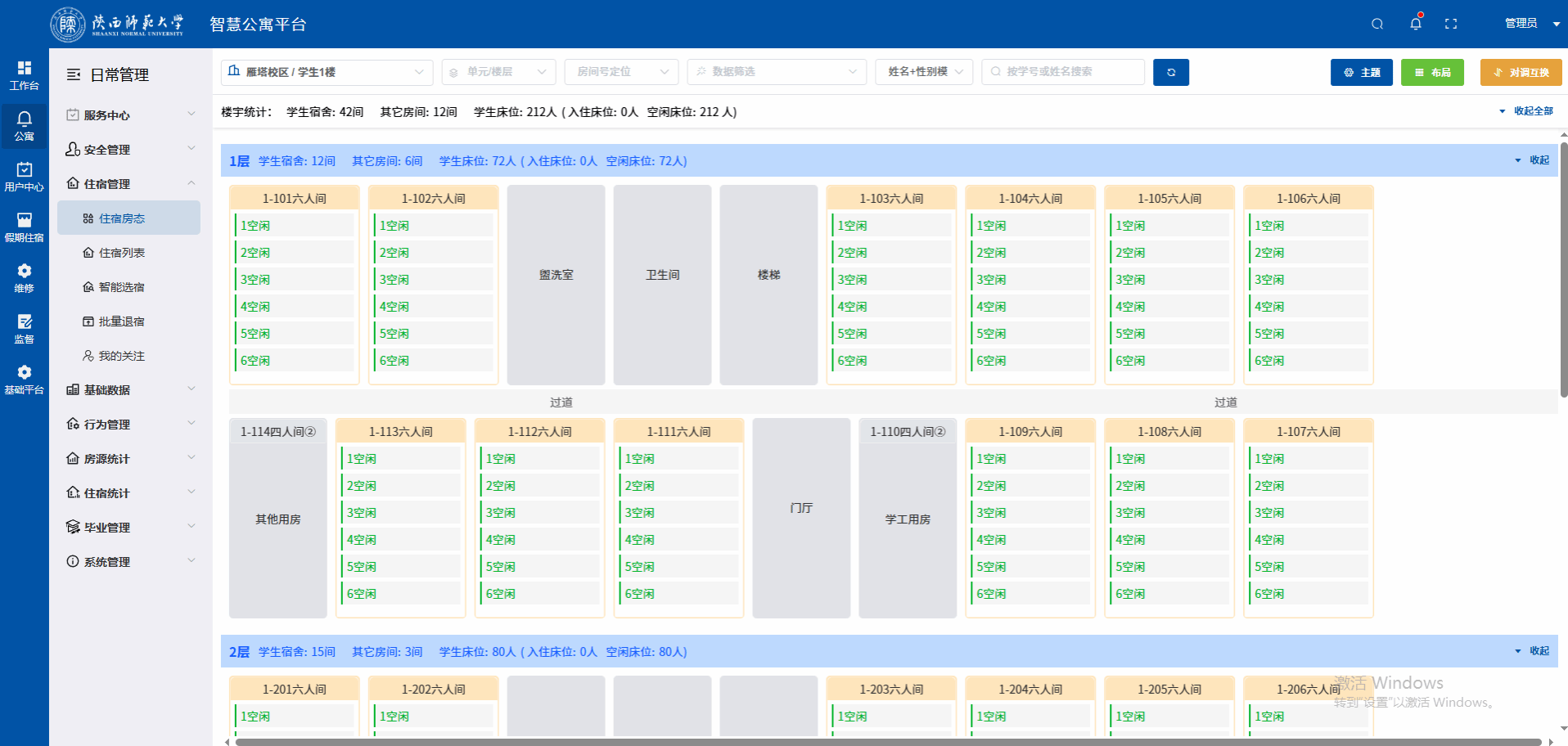This screenshot has width=1568, height=746.
Task: Expand the 服务中心 menu group
Action: click(131, 115)
